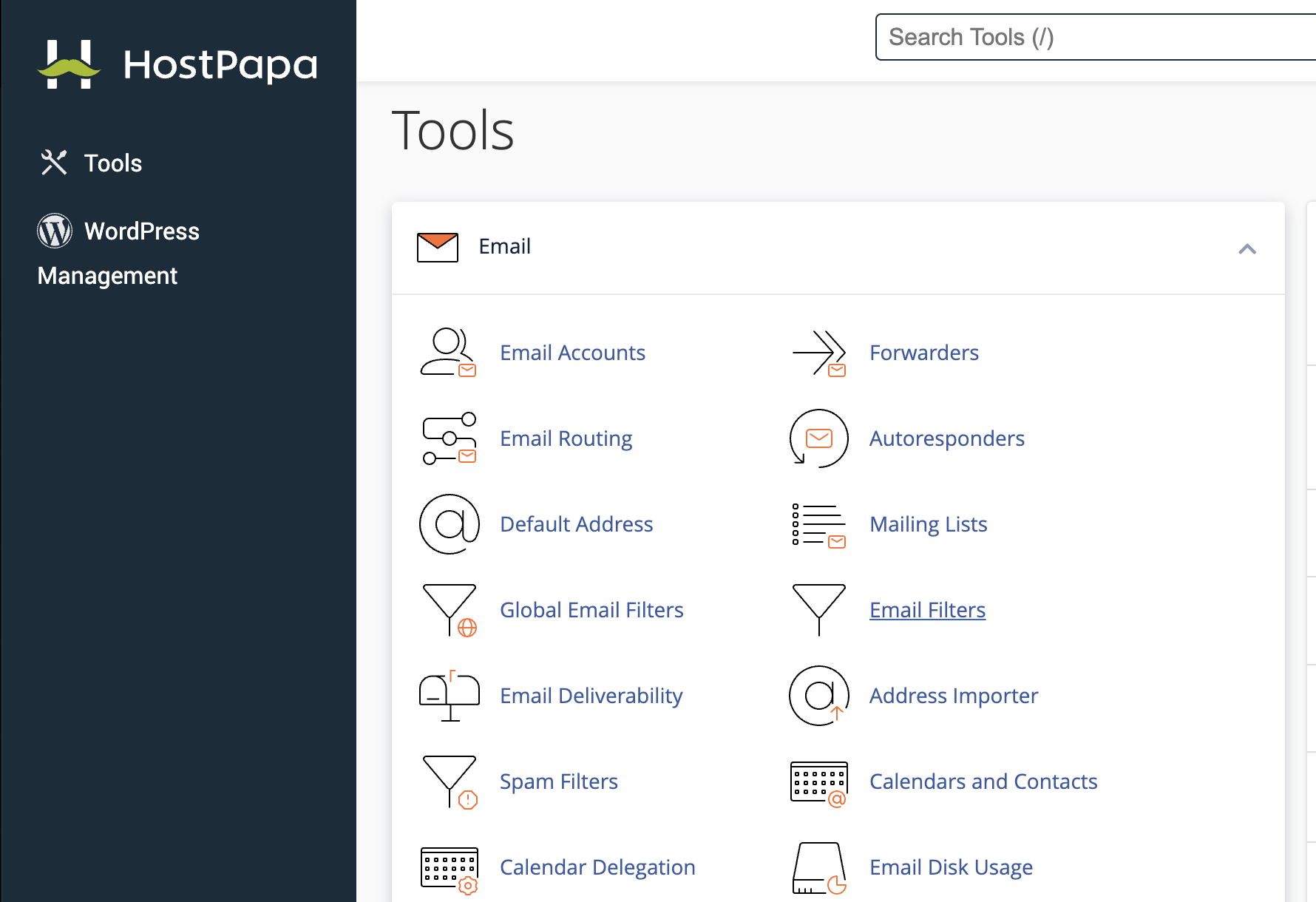This screenshot has width=1316, height=902.
Task: Open Tools in the sidebar menu
Action: pyautogui.click(x=91, y=163)
